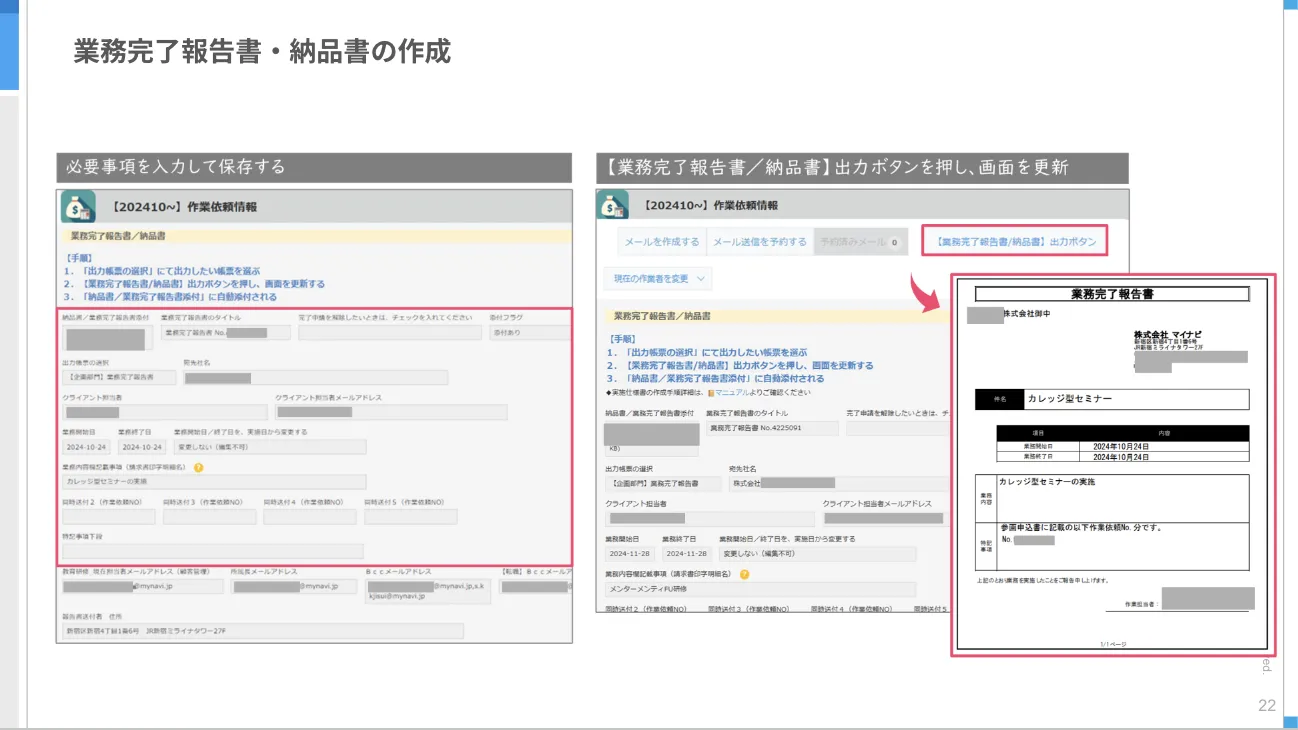This screenshot has height=730, width=1298.
Task: Click the yellow help icon in the left form
Action: point(199,467)
